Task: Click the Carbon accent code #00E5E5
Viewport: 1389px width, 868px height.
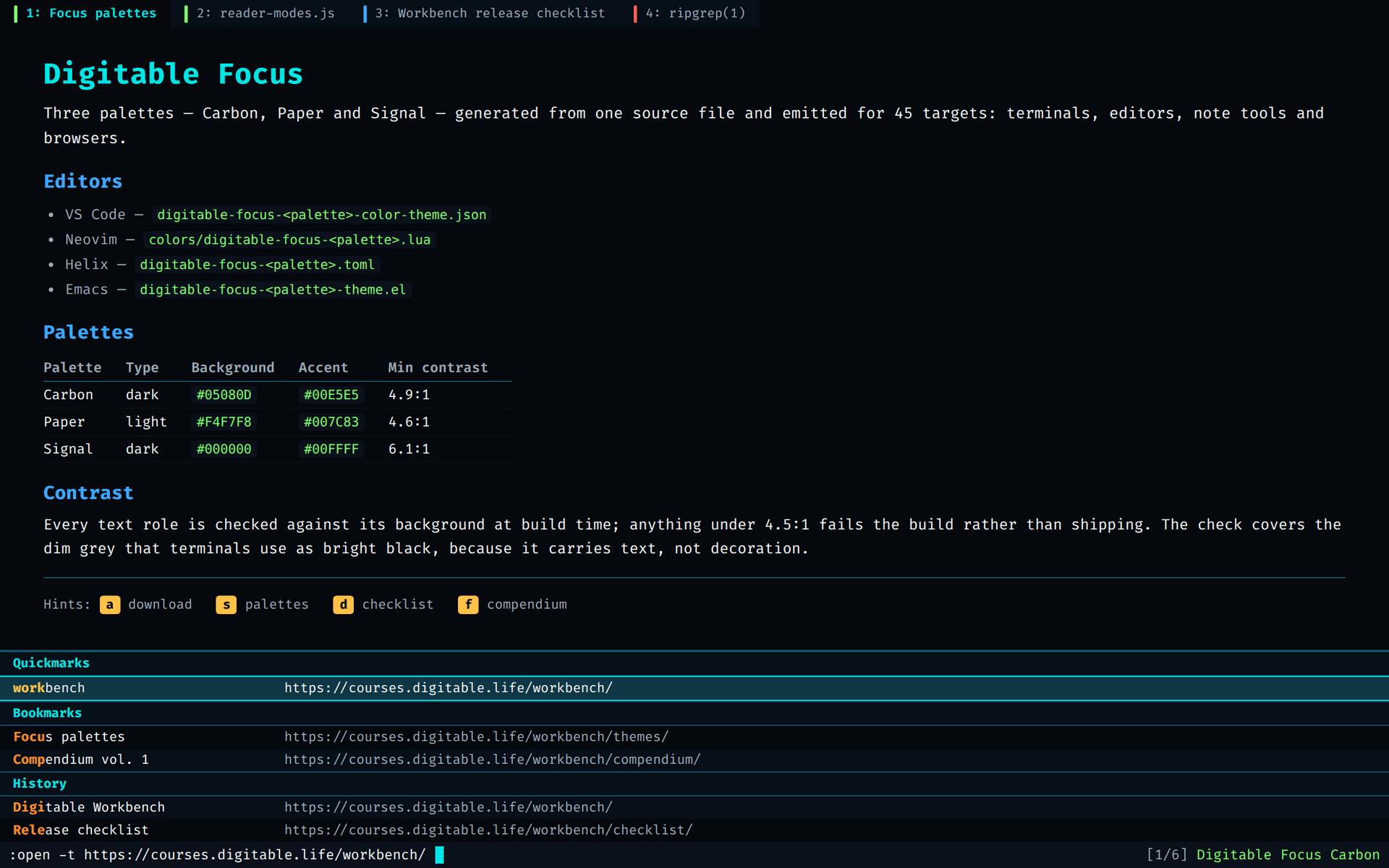Action: coord(331,395)
